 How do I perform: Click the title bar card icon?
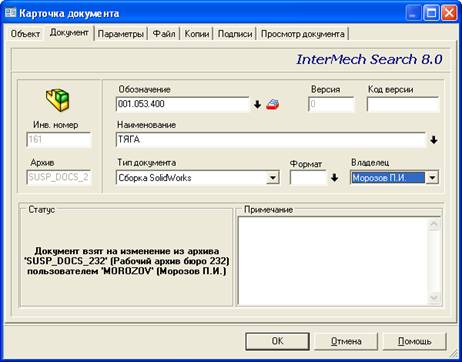10,13
